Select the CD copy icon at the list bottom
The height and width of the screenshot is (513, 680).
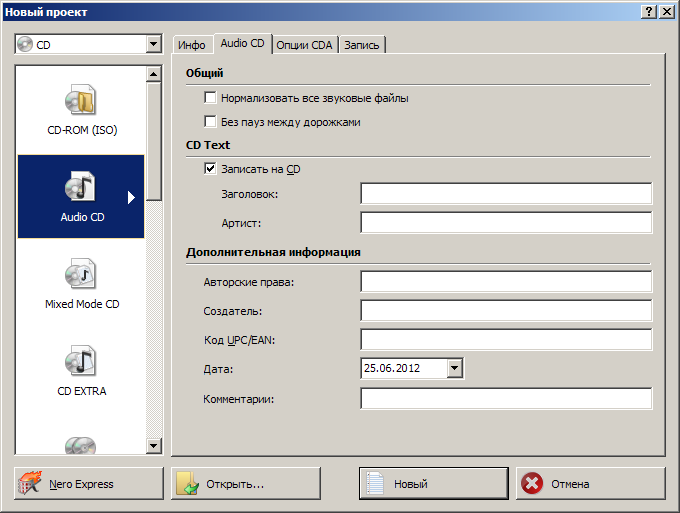coord(81,445)
